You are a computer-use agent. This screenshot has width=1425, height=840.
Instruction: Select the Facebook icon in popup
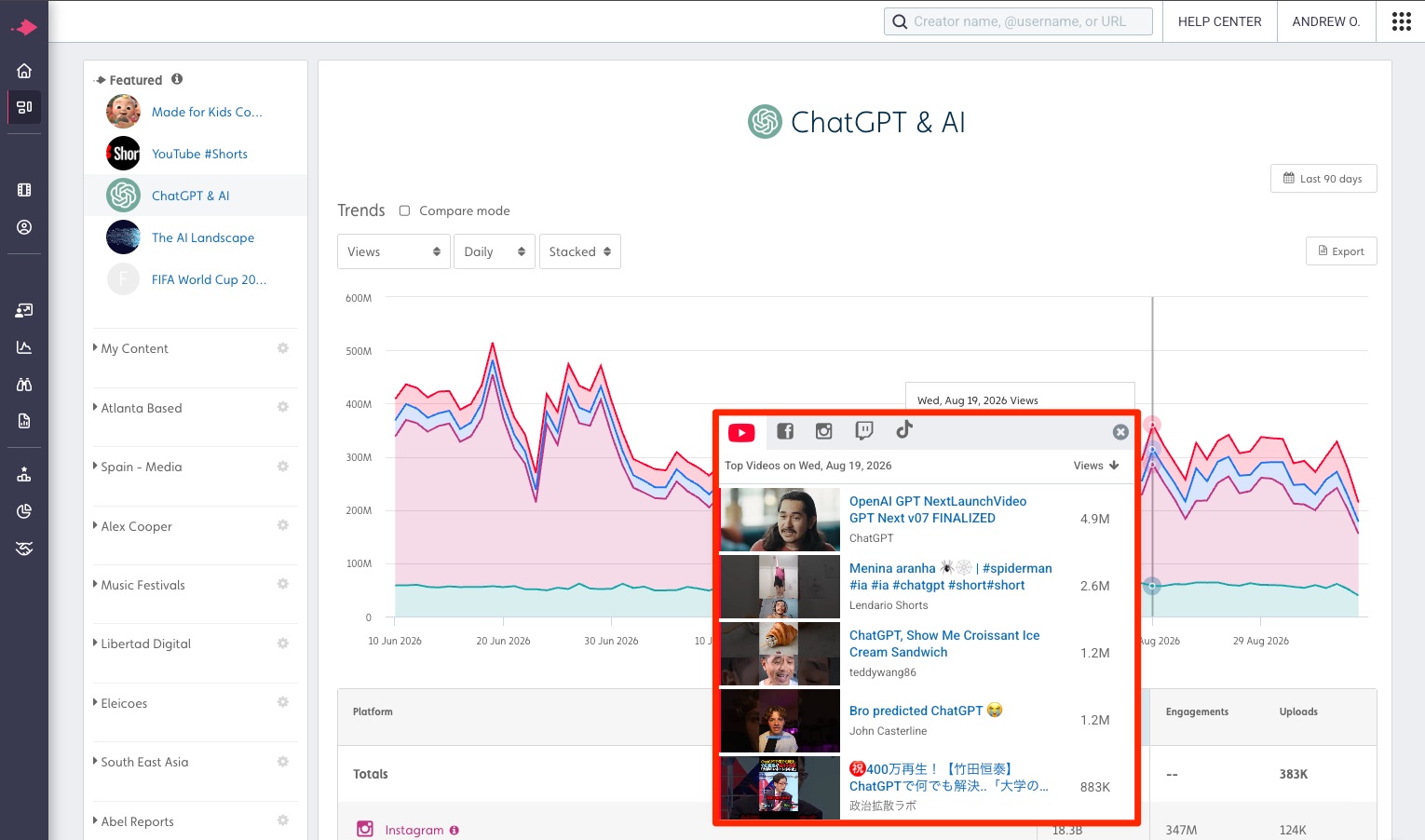785,431
